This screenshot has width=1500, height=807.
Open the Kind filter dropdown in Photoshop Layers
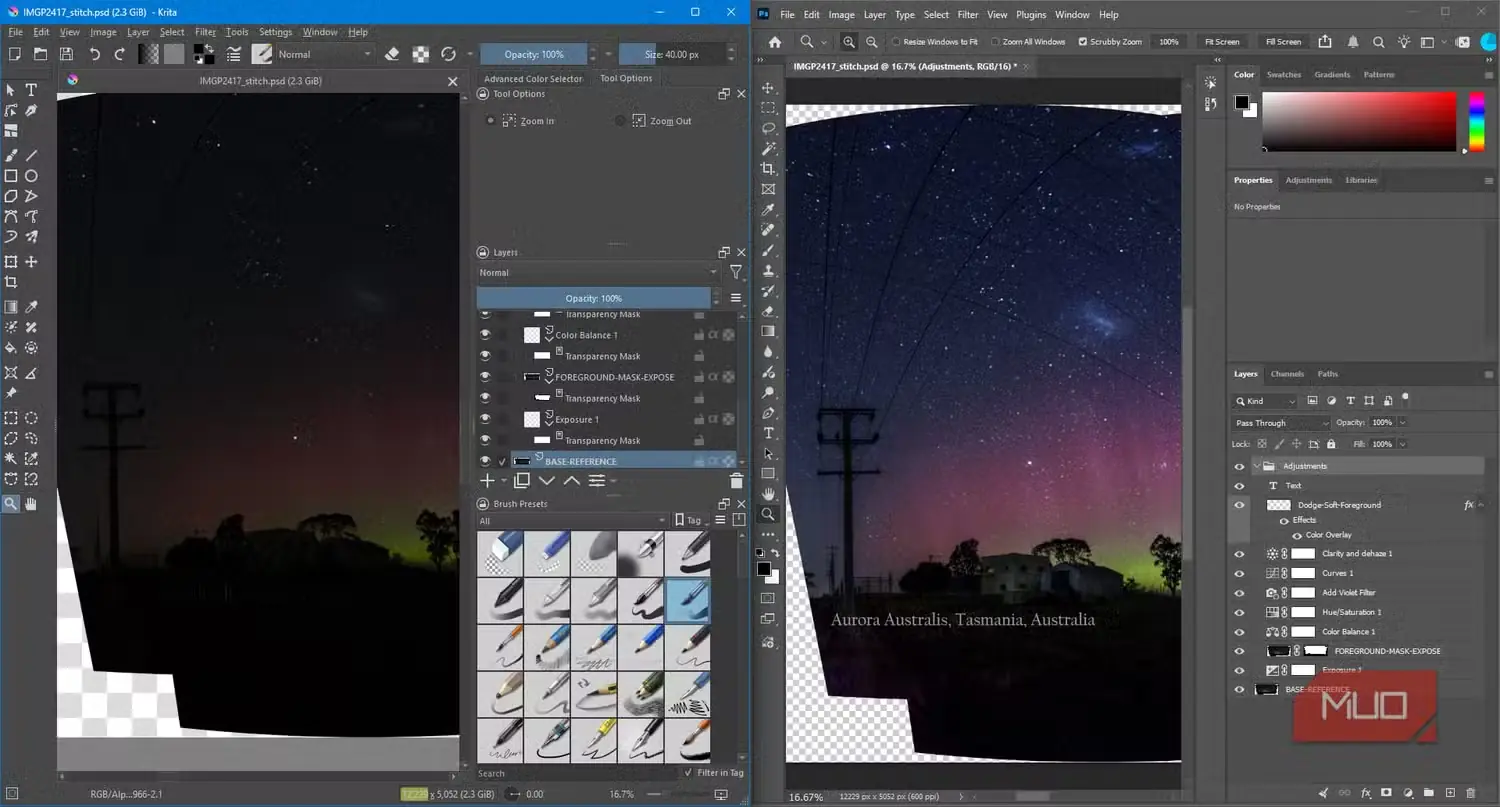[x=1265, y=401]
